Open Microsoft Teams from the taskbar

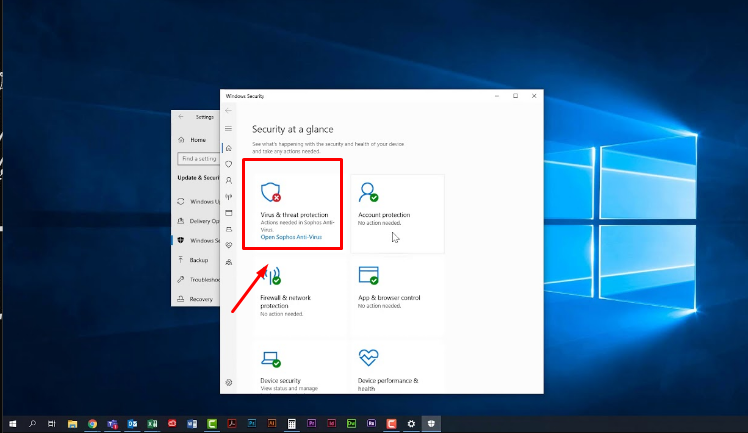coord(112,423)
